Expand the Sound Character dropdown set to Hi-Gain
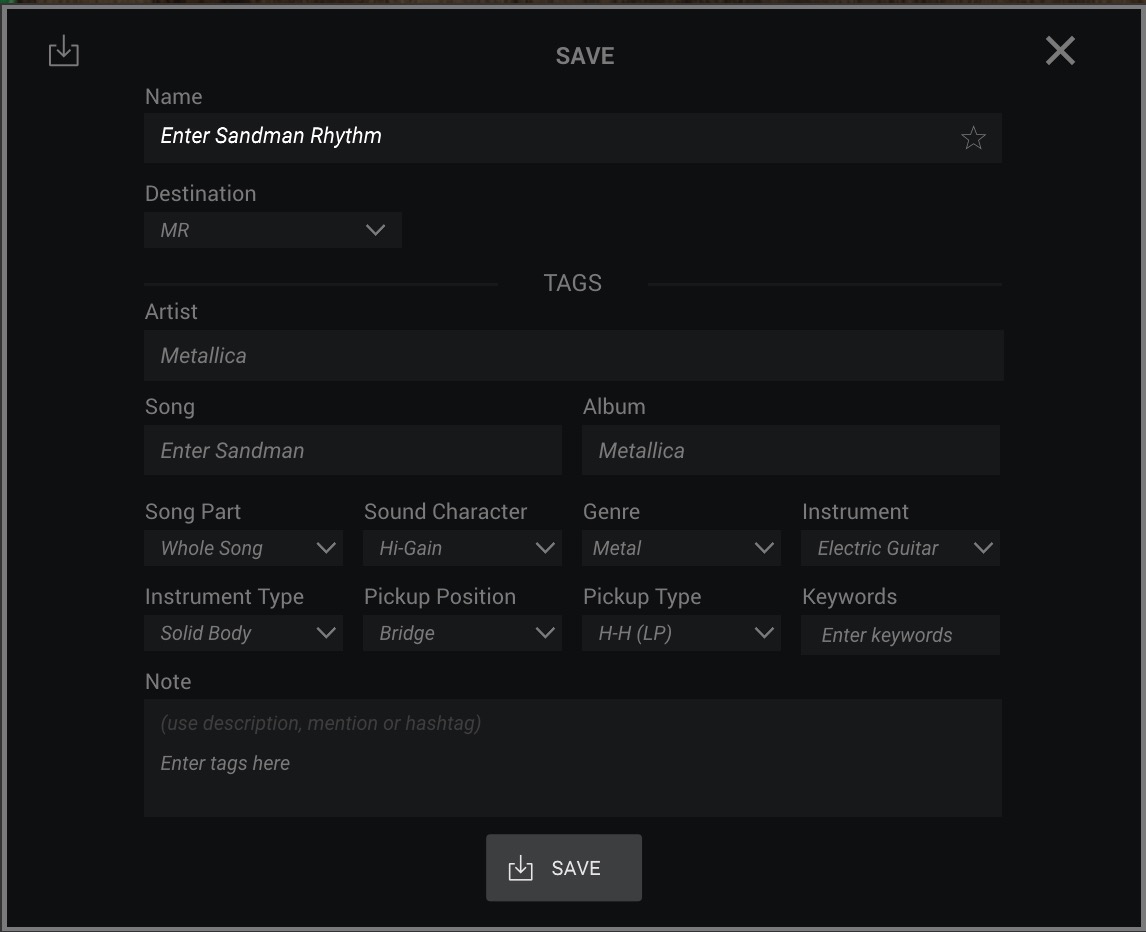1146x932 pixels. tap(462, 548)
